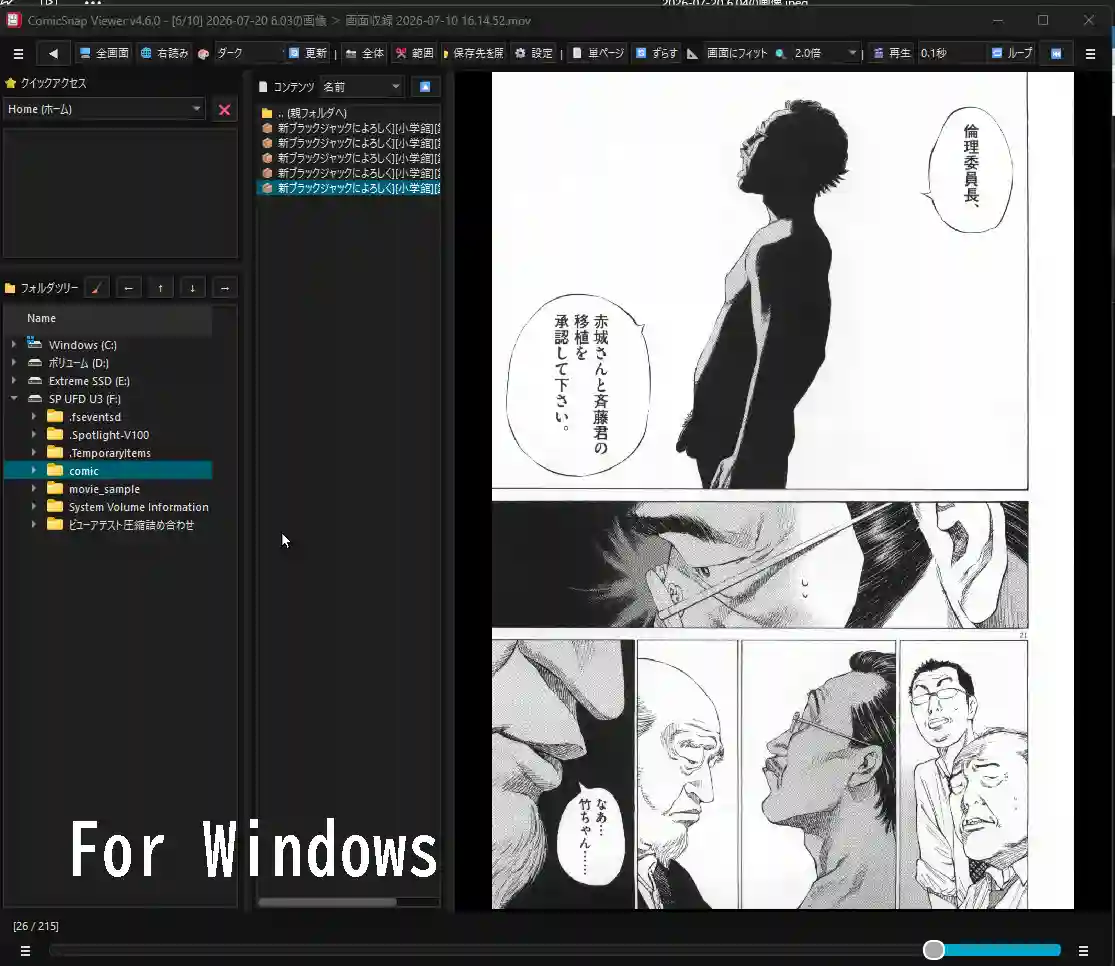The image size is (1115, 966).
Task: Open 設定 settings
Action: 533,53
